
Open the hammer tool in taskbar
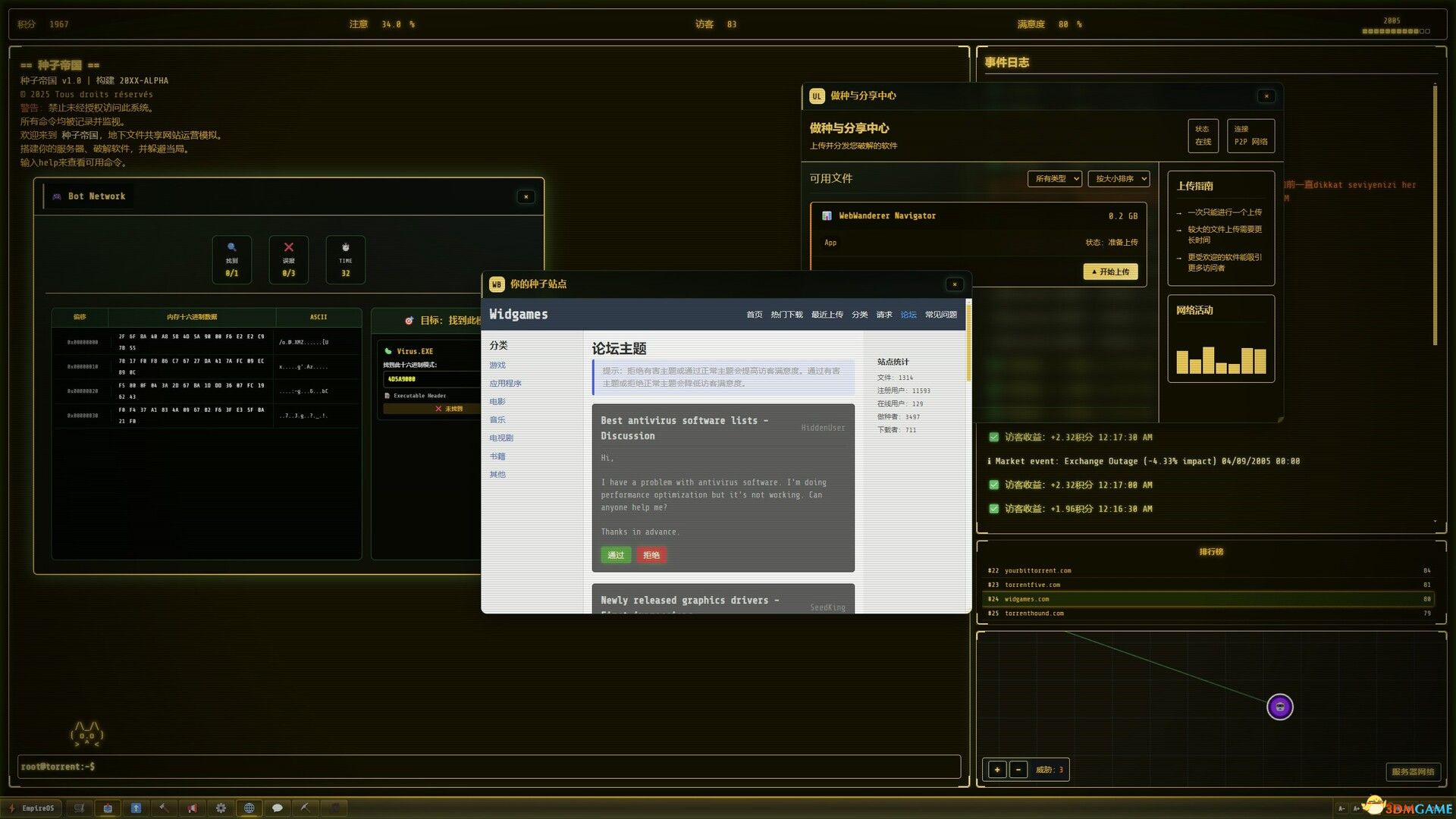point(164,808)
